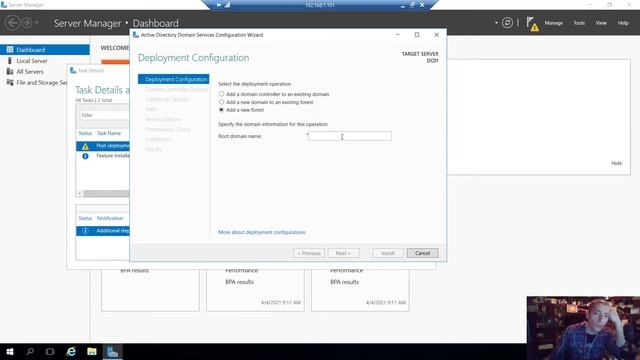Select Add a new domain to existing forest
The height and width of the screenshot is (360, 640).
(222, 102)
